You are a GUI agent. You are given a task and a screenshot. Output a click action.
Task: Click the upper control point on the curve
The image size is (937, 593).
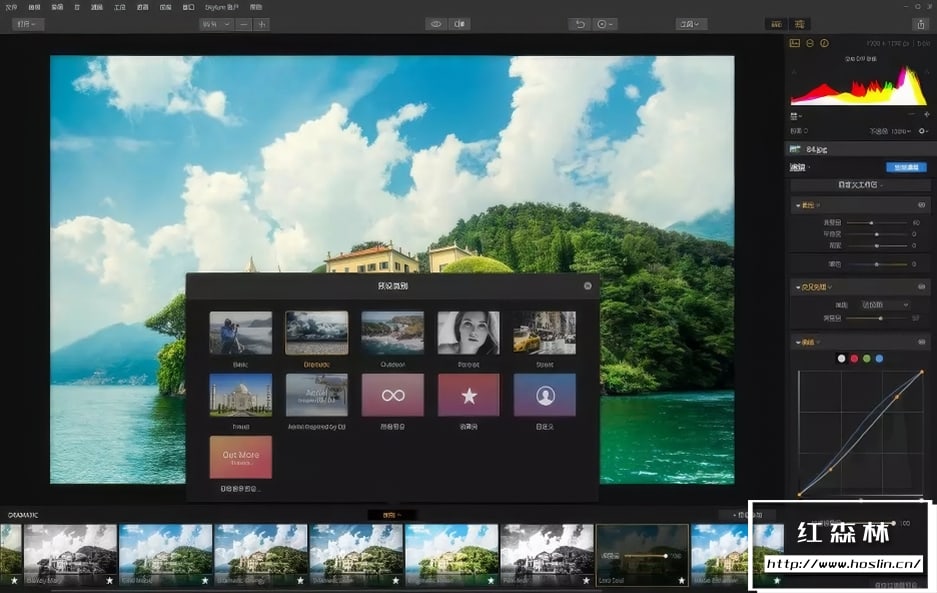(x=897, y=396)
